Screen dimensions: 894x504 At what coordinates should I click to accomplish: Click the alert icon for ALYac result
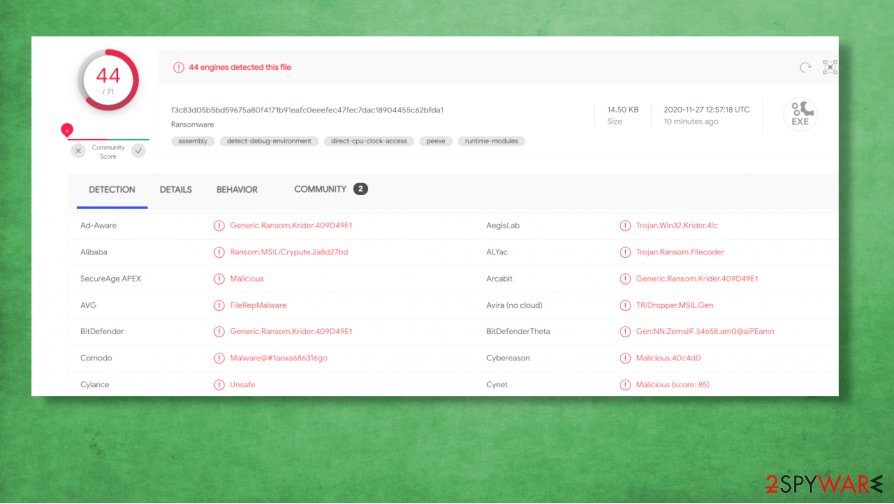pyautogui.click(x=625, y=252)
